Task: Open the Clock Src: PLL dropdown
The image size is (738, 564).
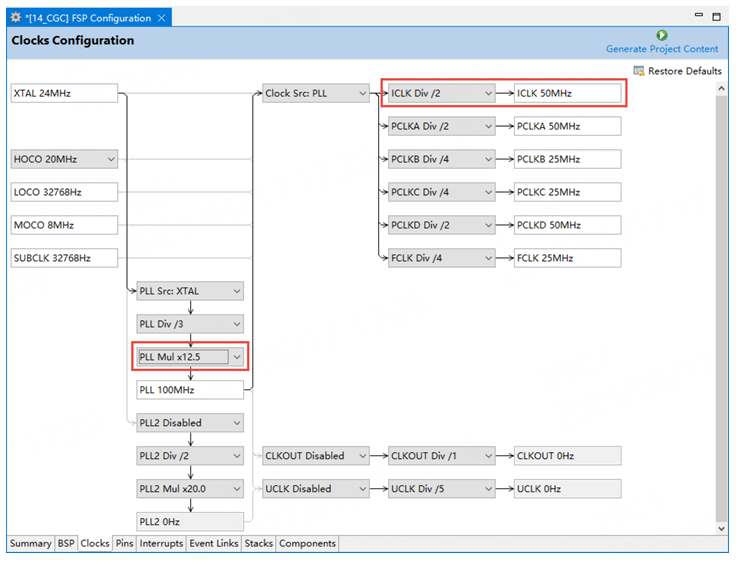Action: coord(316,93)
